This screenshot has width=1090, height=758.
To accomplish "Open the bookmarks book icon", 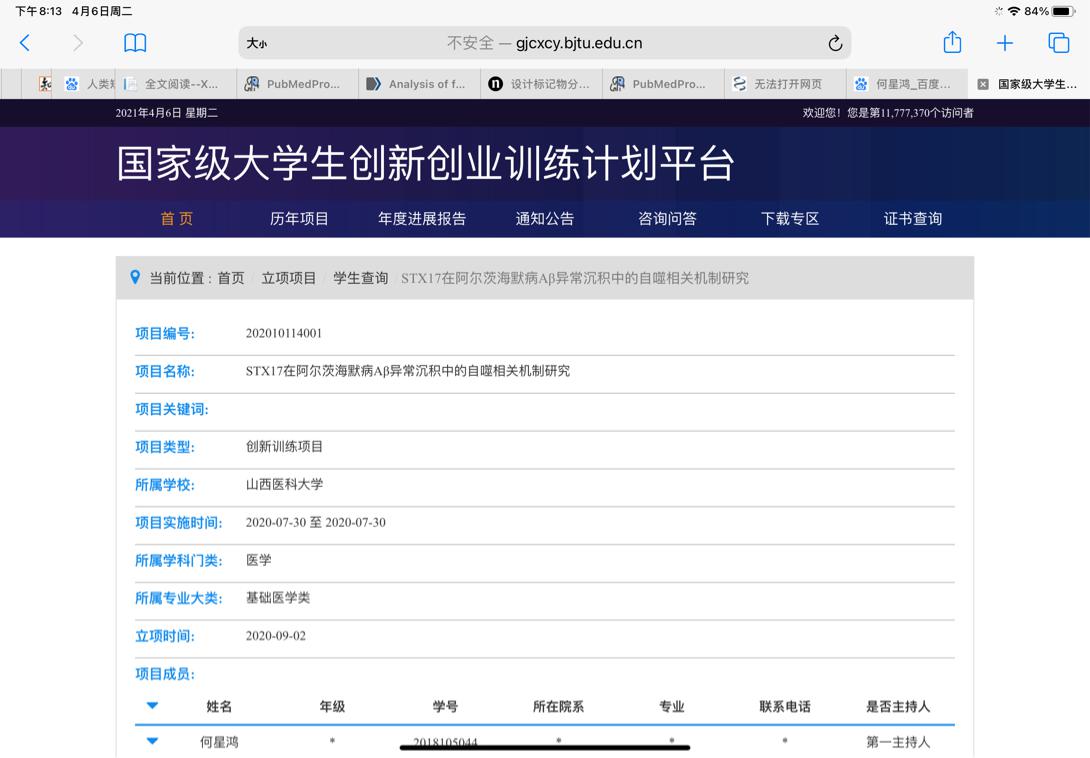I will (x=135, y=43).
